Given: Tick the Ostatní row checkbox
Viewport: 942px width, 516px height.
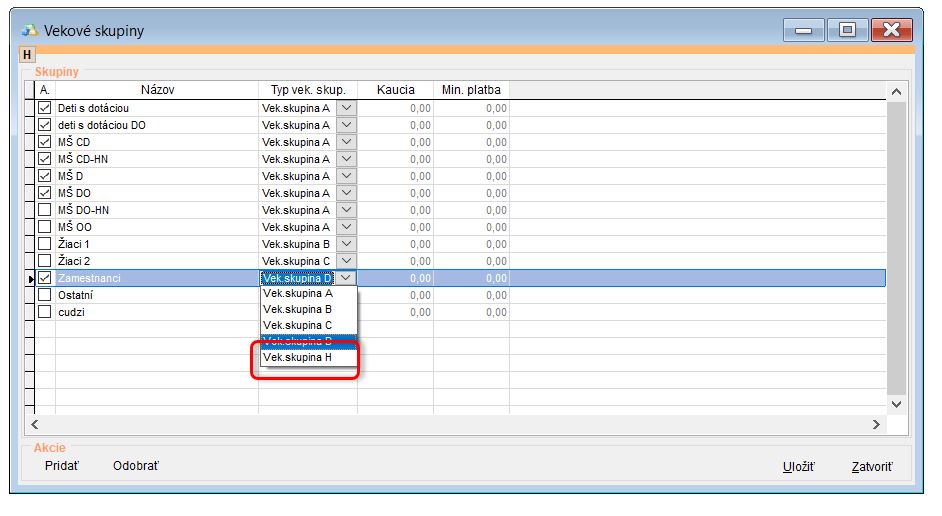Looking at the screenshot, I should tap(44, 295).
